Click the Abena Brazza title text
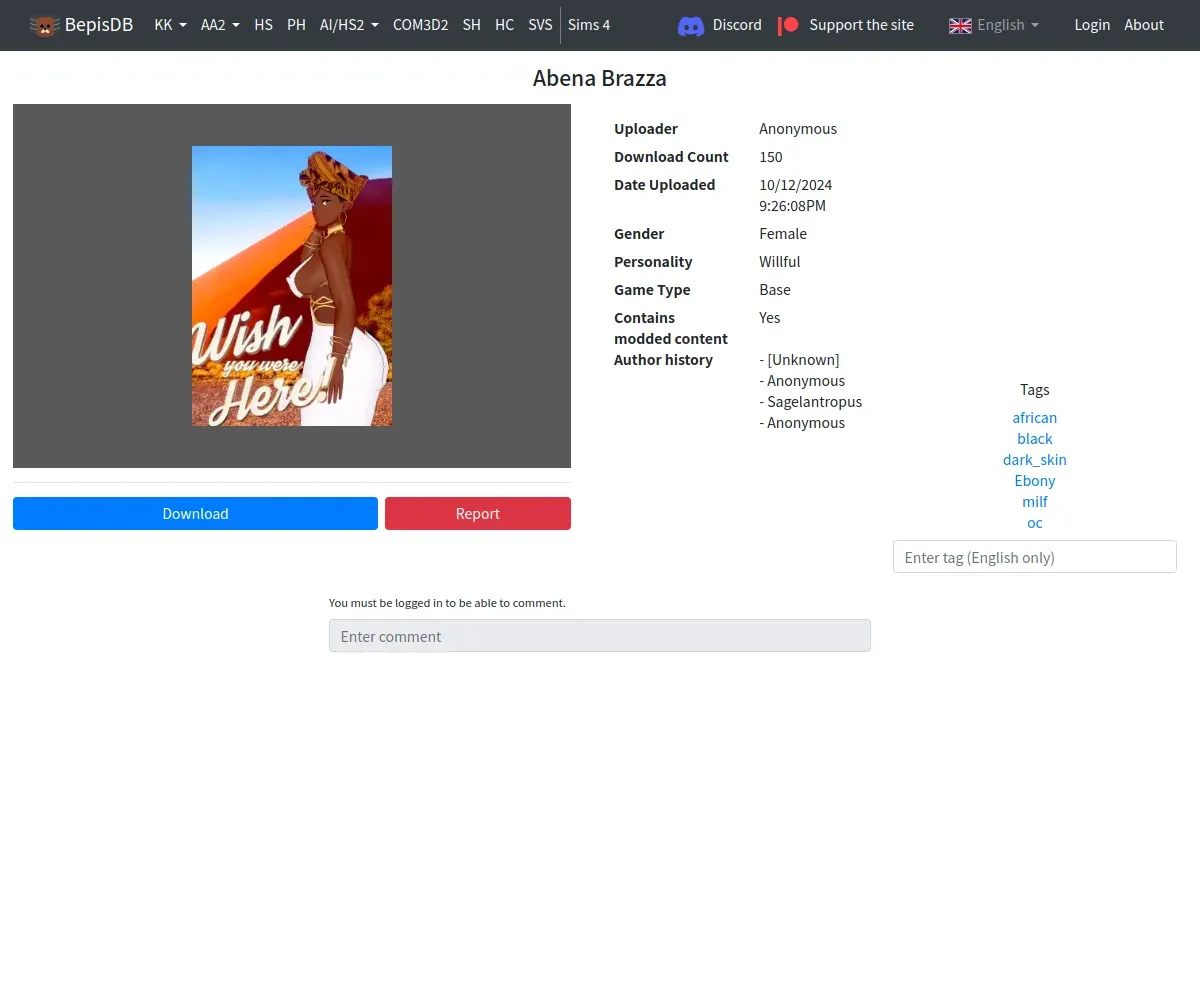The width and height of the screenshot is (1200, 1000). 600,78
